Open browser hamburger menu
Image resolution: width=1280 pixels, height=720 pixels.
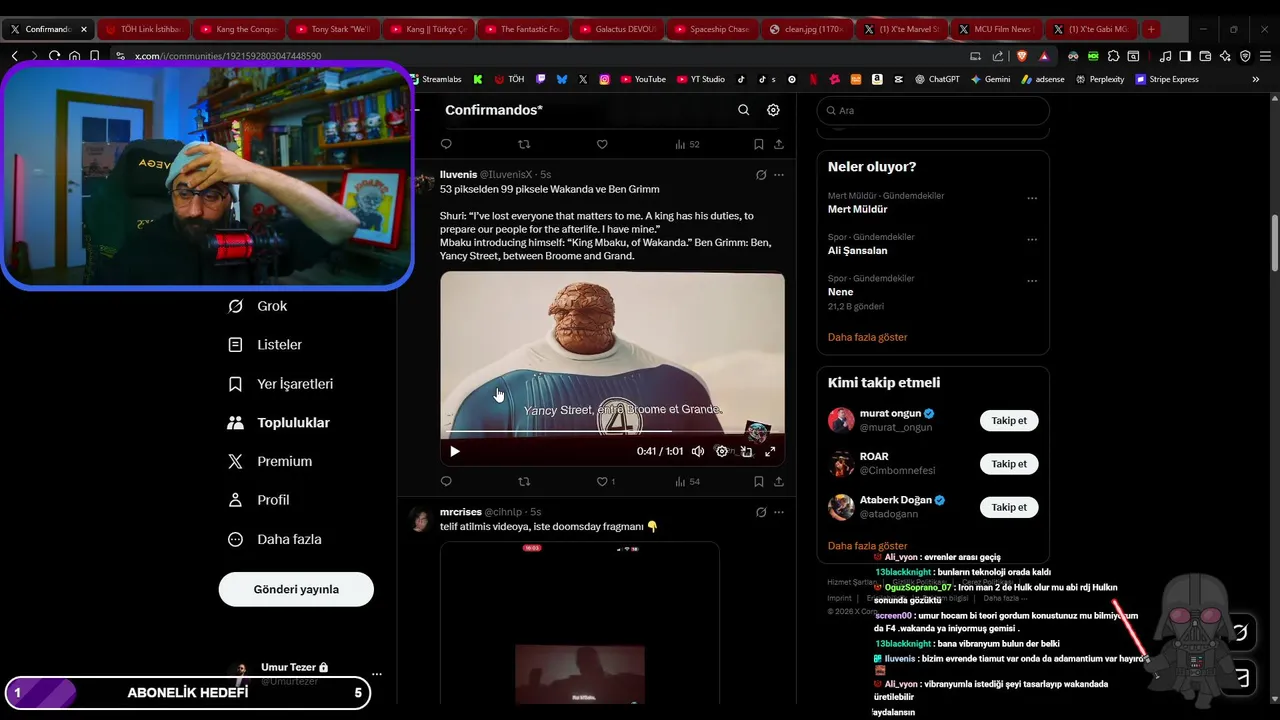pos(1265,56)
